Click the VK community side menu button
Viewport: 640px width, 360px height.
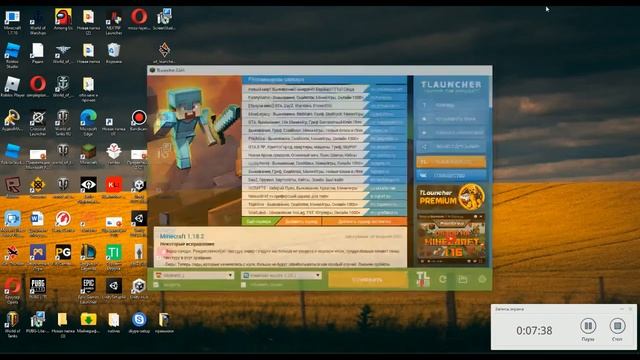point(451,176)
